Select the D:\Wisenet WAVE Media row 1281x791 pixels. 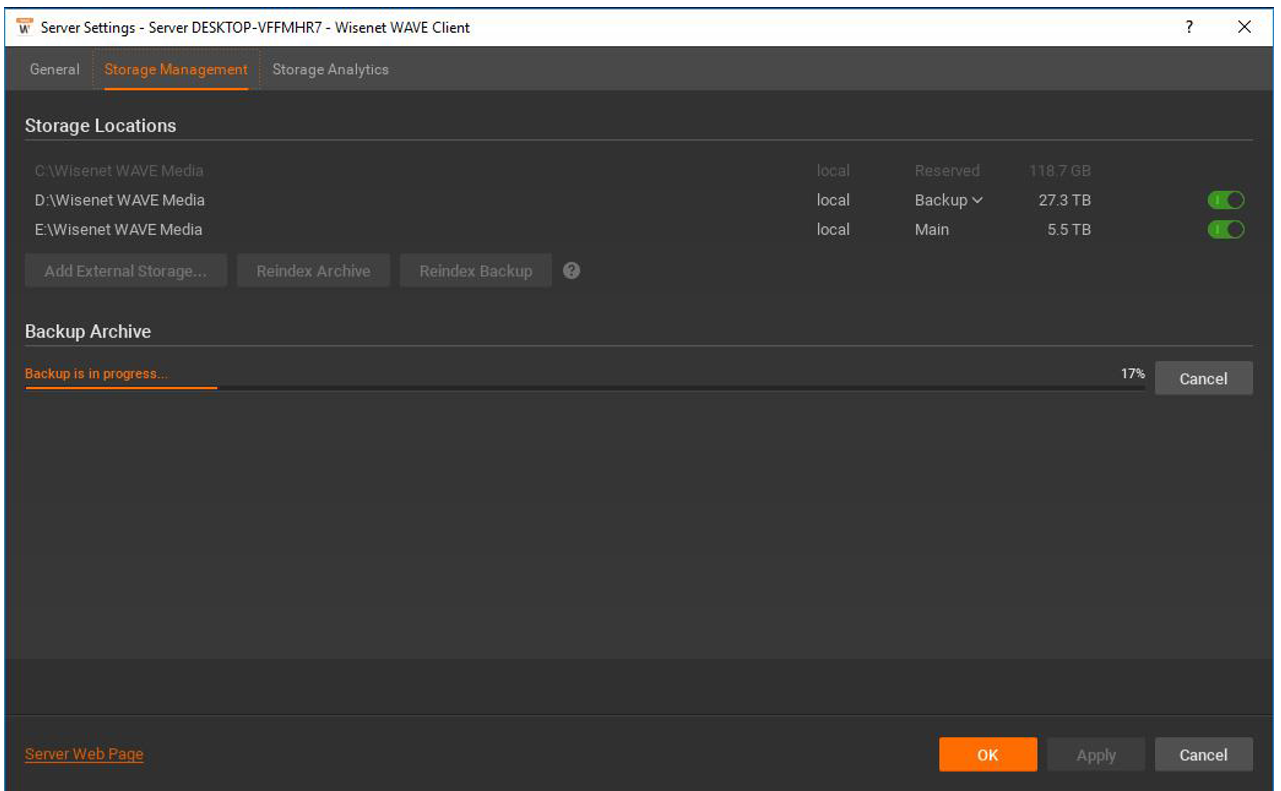pyautogui.click(x=638, y=200)
